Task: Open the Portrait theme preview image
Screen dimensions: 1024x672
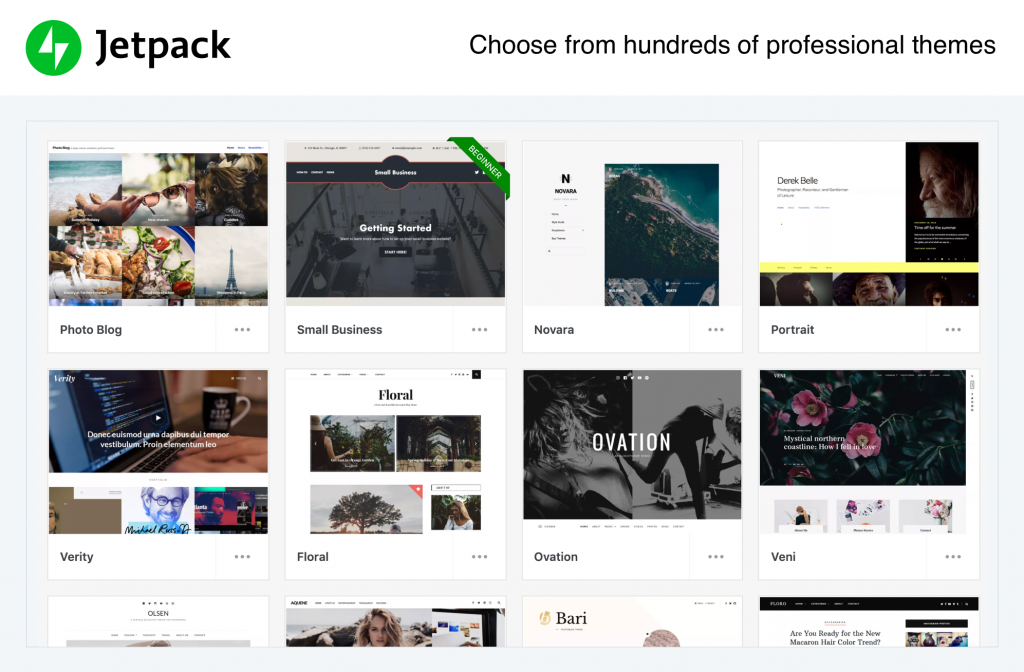Action: pos(869,224)
